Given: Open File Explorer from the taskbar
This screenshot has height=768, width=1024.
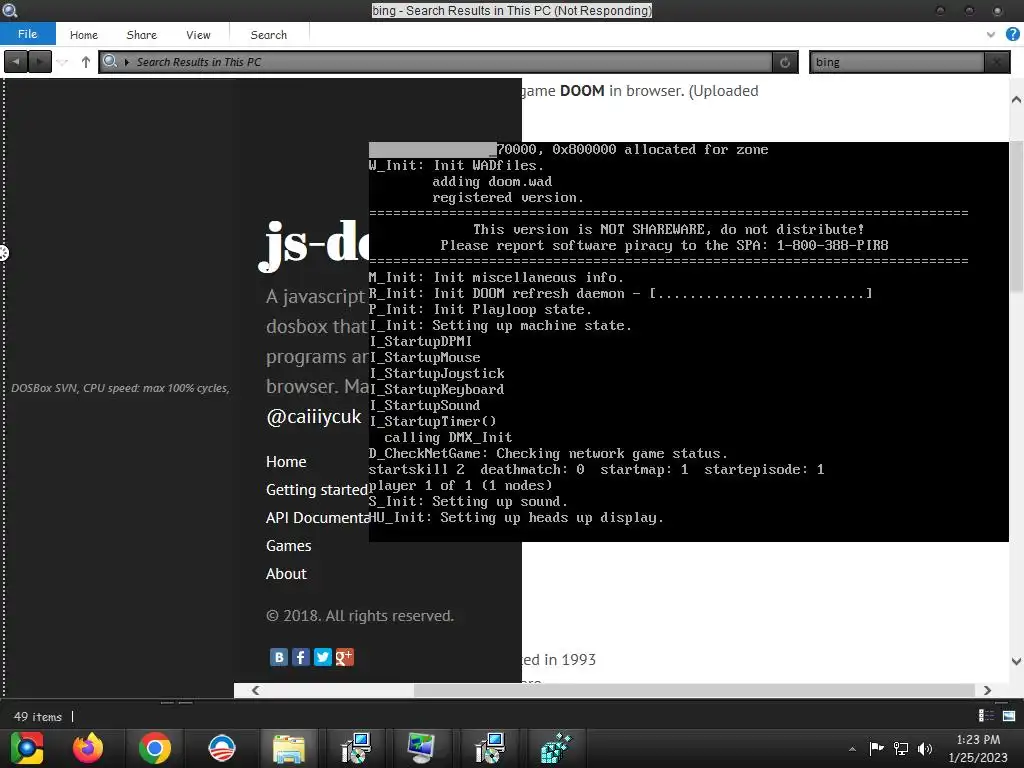Looking at the screenshot, I should (x=289, y=748).
